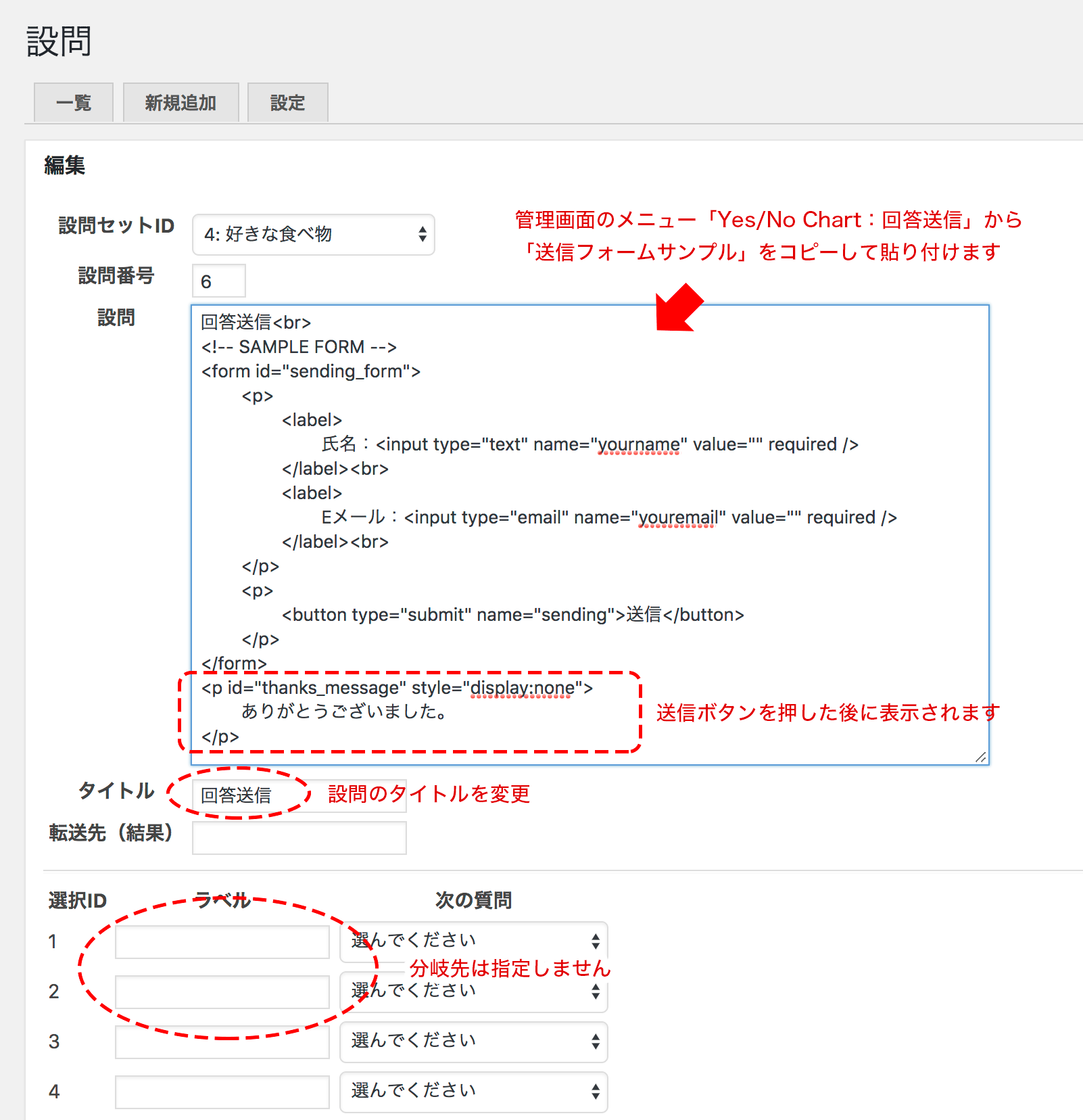Open the 新規追加 tab

[180, 103]
